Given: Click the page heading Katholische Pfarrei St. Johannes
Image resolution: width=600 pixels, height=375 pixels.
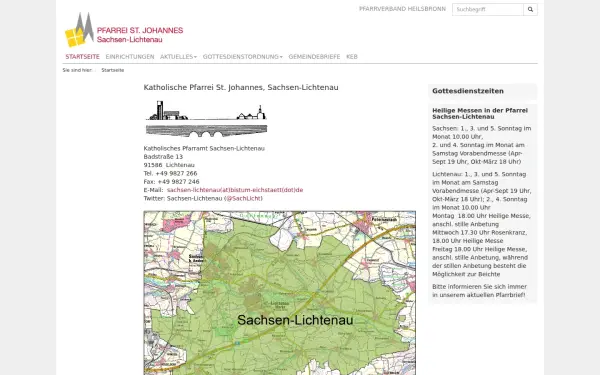Looking at the screenshot, I should [241, 87].
